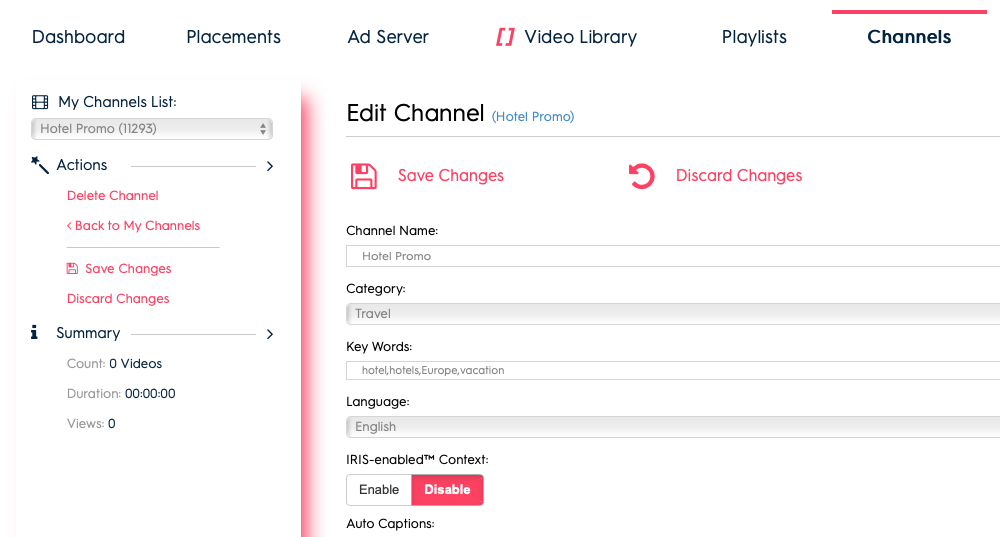
Task: Collapse the Actions section chevron
Action: point(270,166)
